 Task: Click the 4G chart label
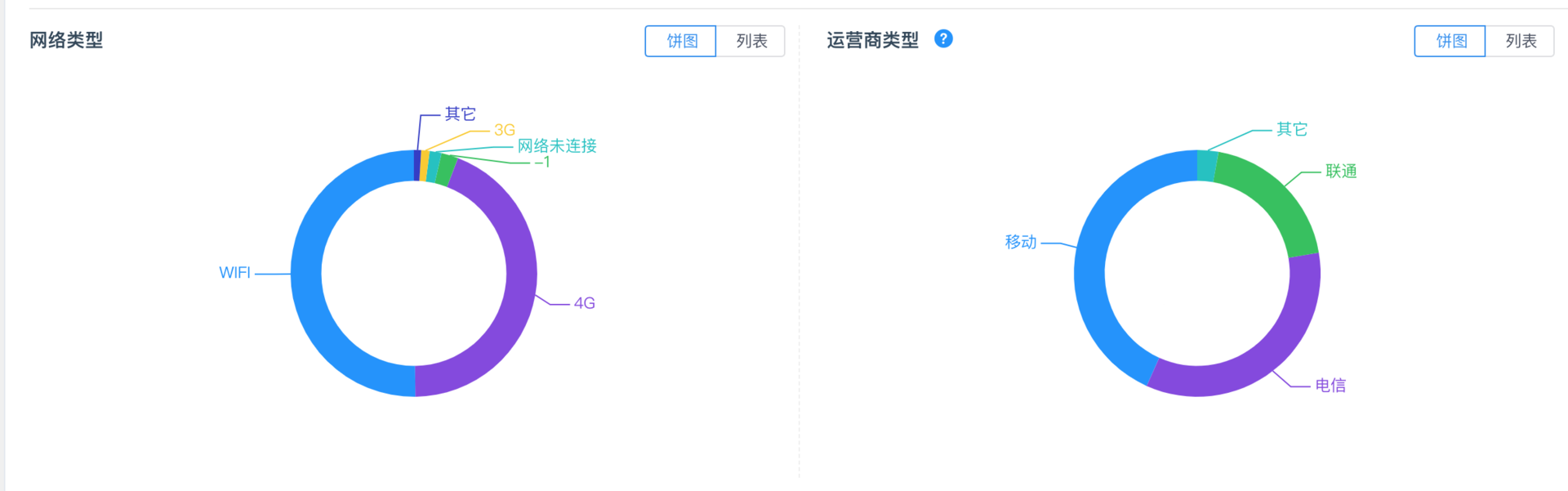coord(584,303)
